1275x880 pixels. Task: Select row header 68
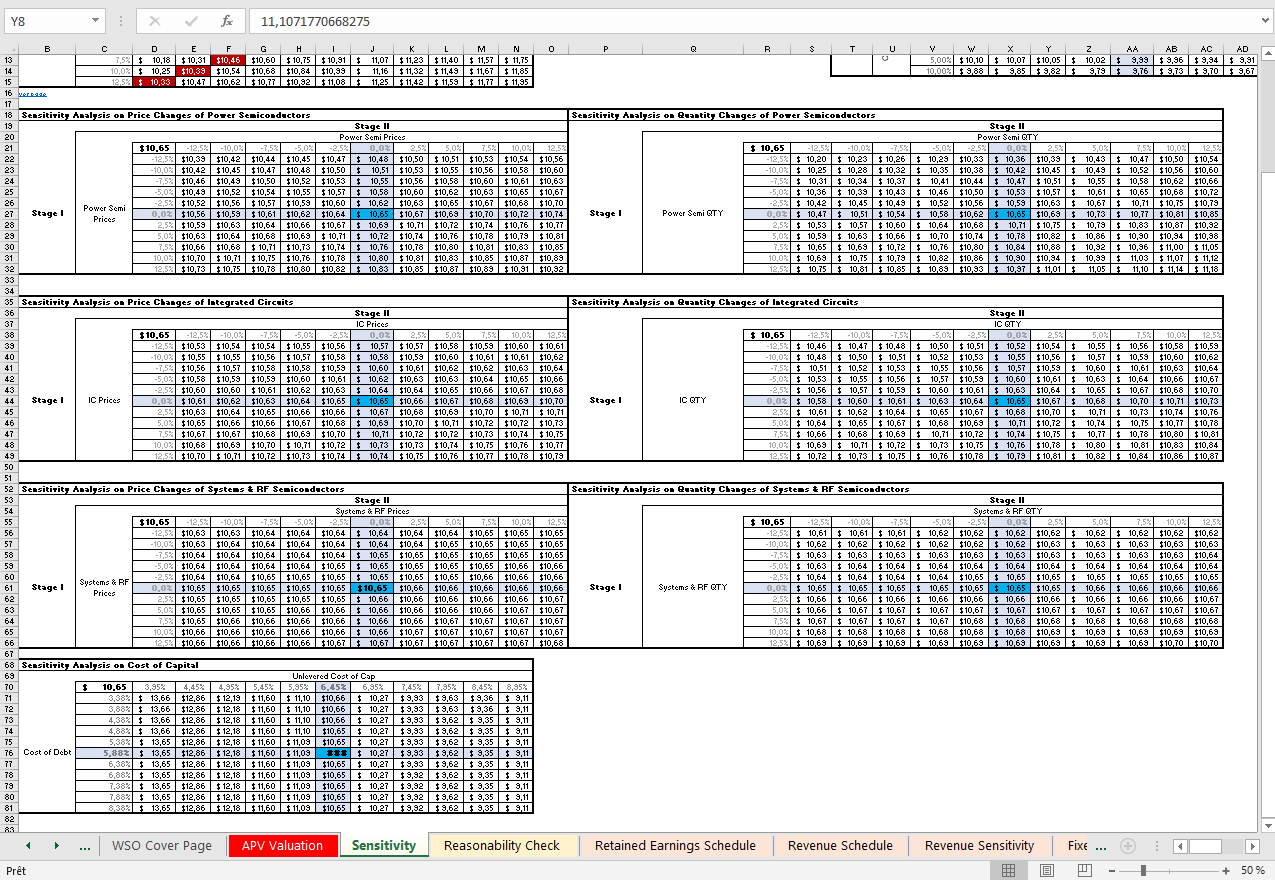pyautogui.click(x=8, y=664)
